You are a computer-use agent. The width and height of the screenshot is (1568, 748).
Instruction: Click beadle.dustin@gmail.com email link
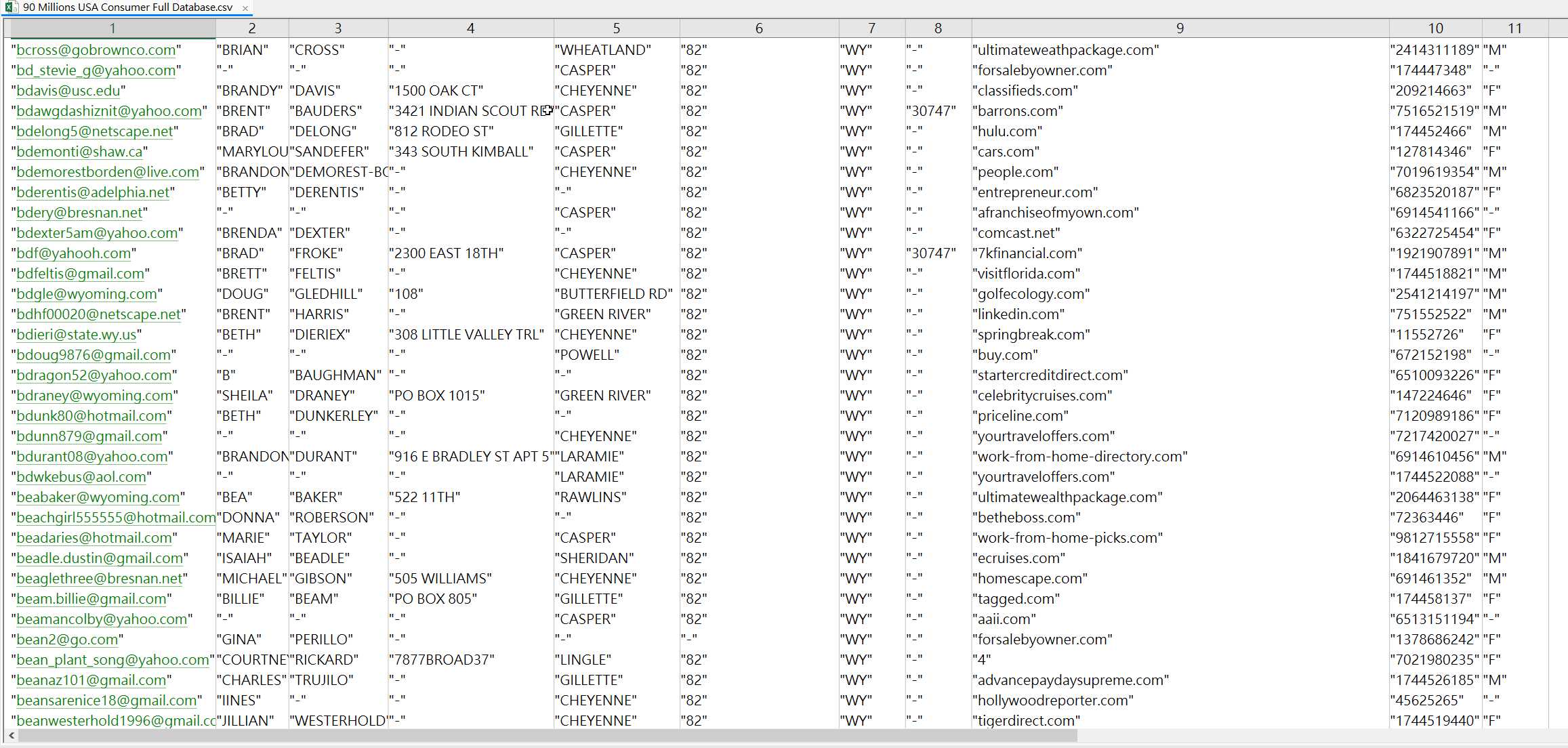coord(100,558)
